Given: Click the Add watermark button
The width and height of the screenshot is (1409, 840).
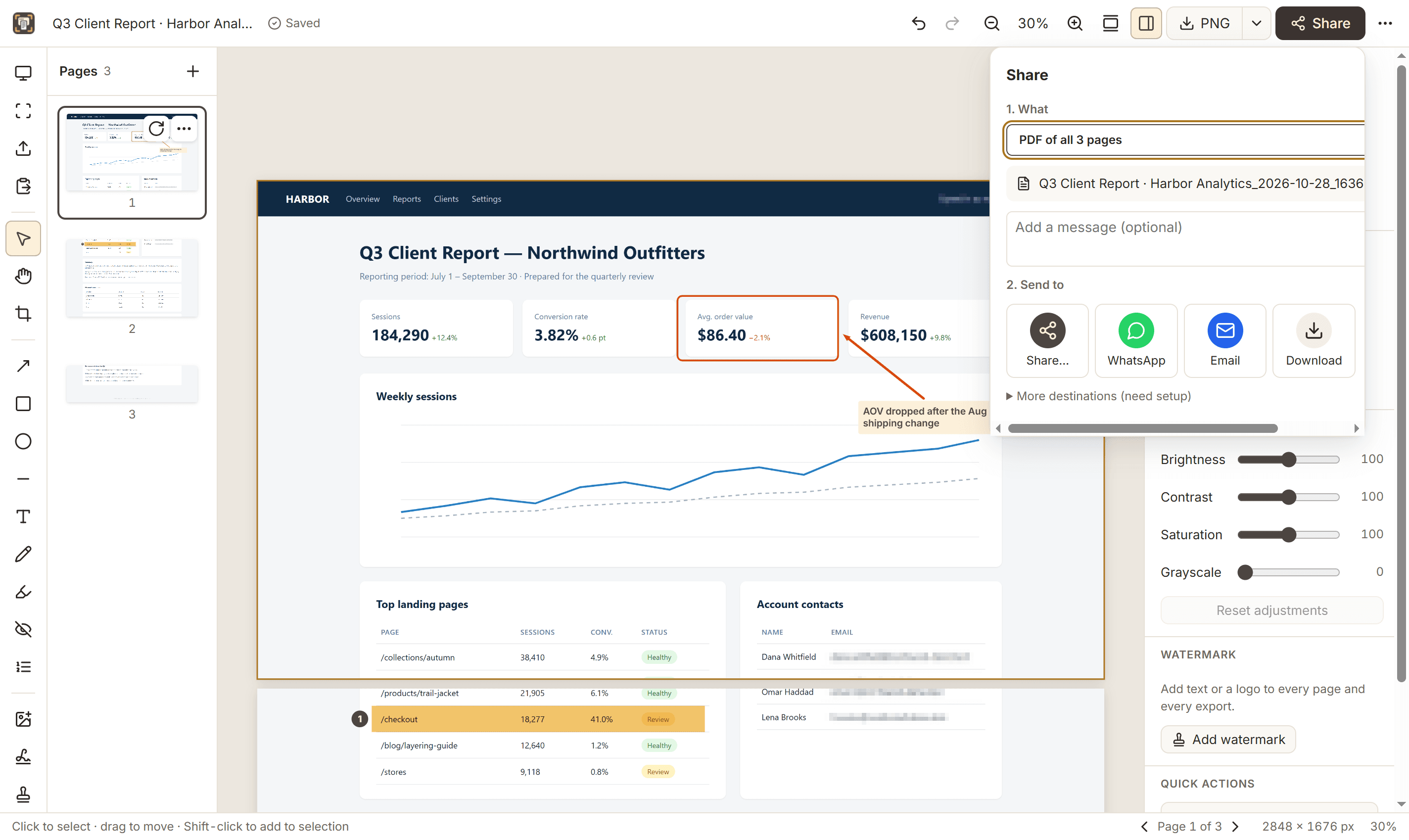Looking at the screenshot, I should 1228,739.
